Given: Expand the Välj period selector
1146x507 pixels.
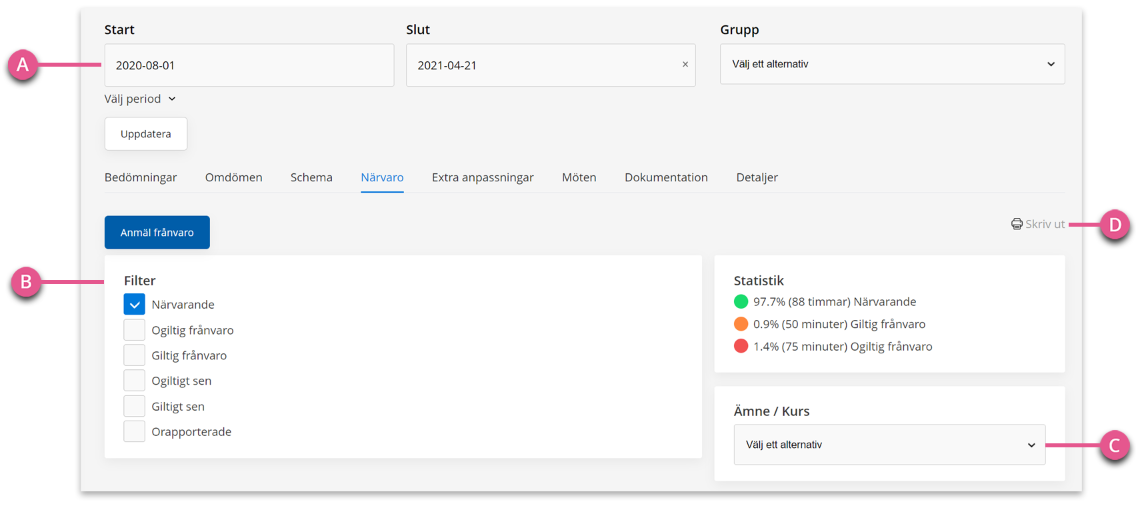Looking at the screenshot, I should [x=140, y=99].
